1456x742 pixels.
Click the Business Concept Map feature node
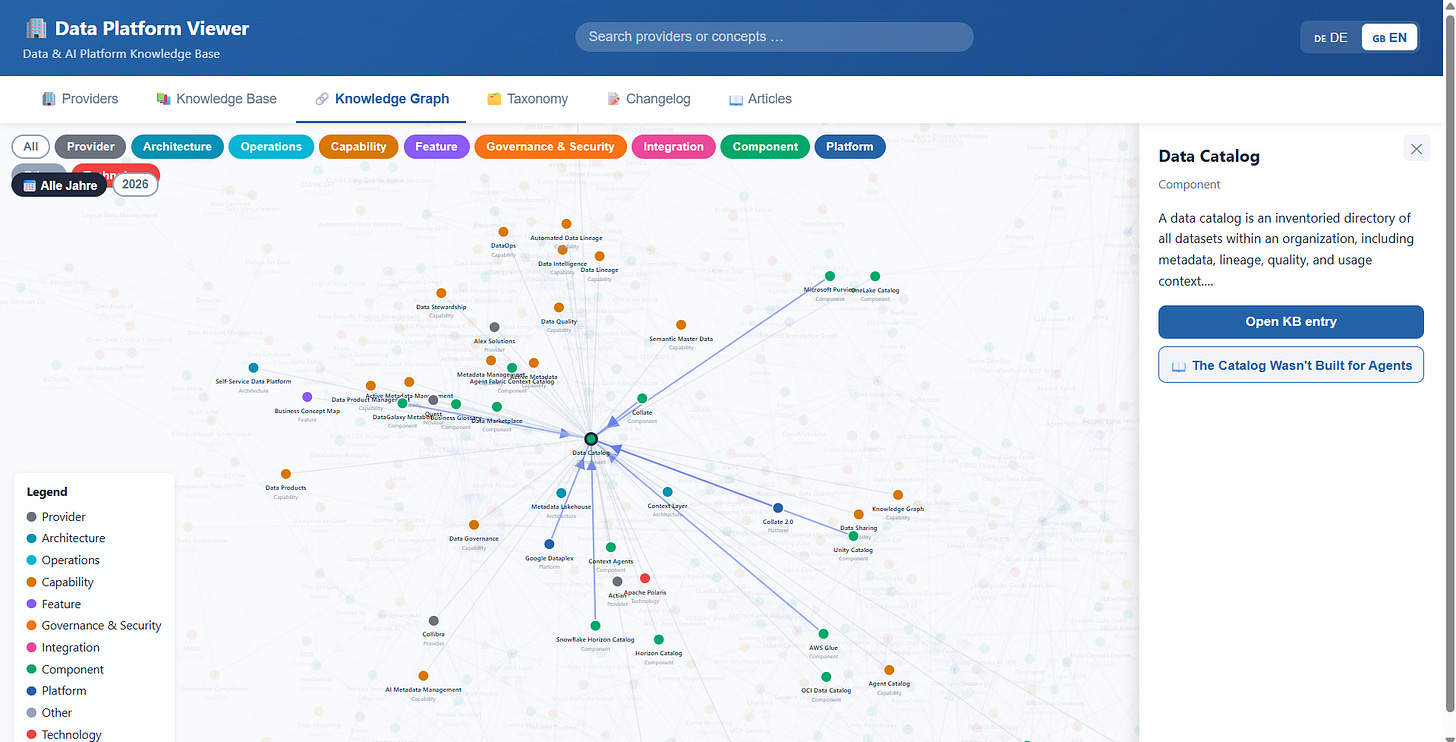pos(307,397)
